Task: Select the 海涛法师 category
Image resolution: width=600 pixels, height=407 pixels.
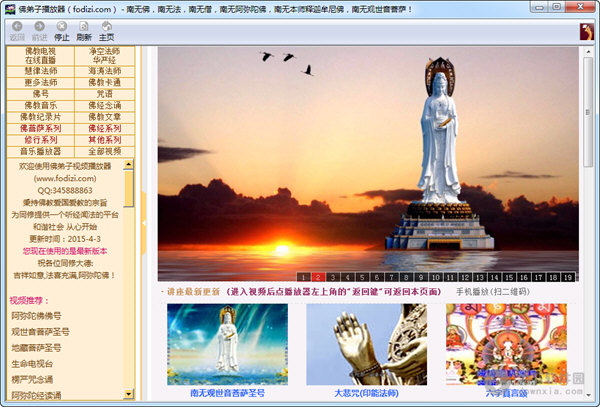Action: (104, 71)
